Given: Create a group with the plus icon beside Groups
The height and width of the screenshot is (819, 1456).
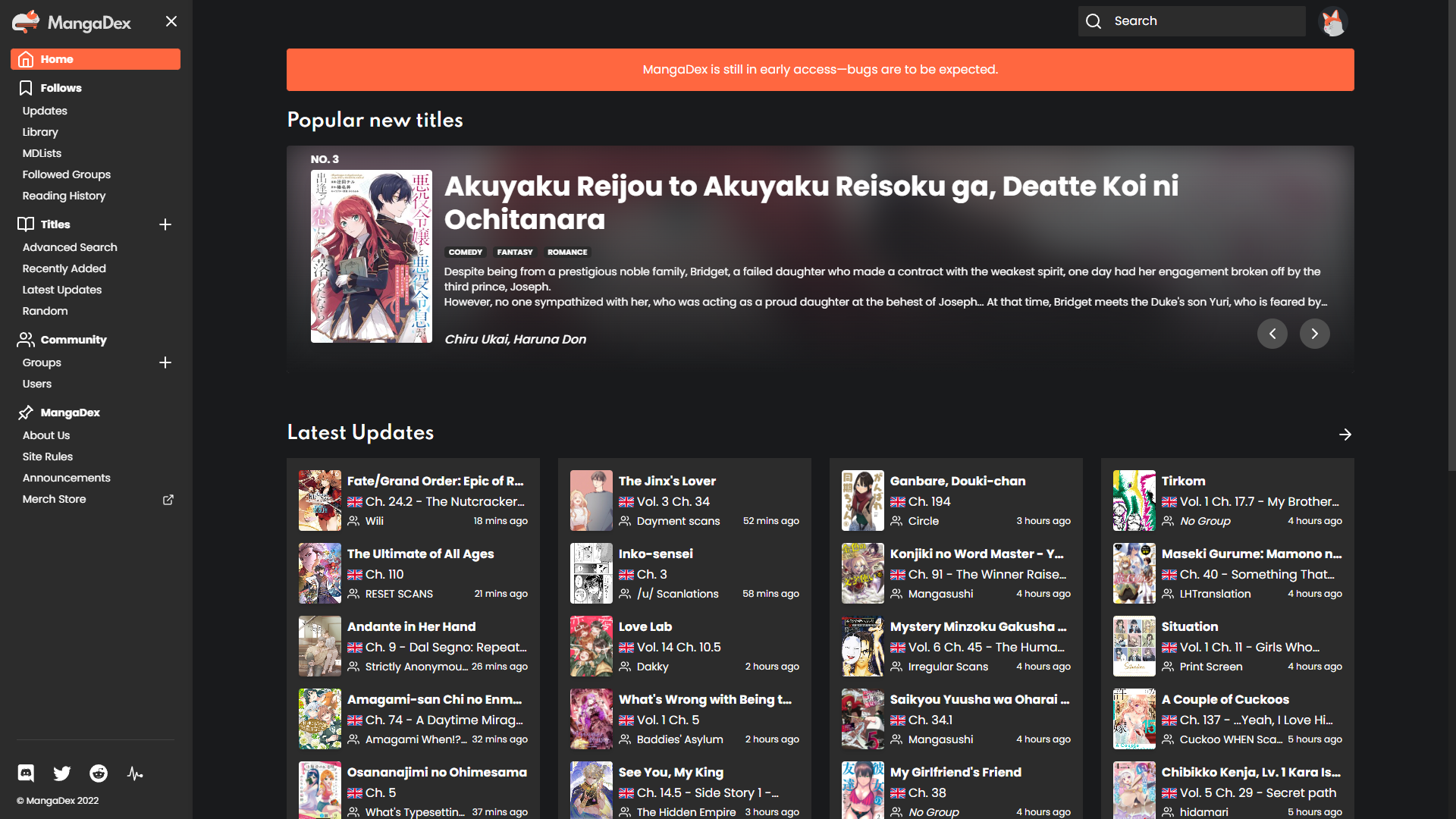Looking at the screenshot, I should click(165, 362).
